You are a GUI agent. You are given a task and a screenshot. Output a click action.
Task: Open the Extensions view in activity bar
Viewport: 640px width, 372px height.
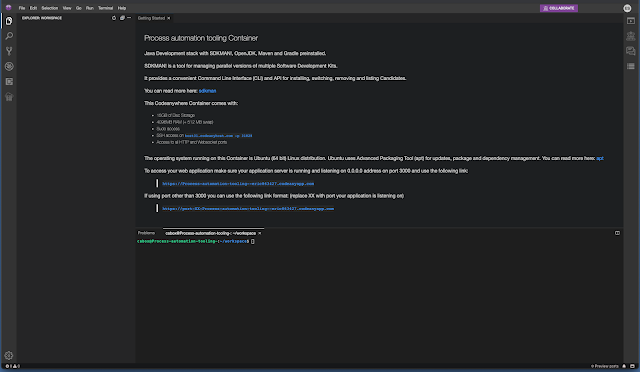click(9, 82)
